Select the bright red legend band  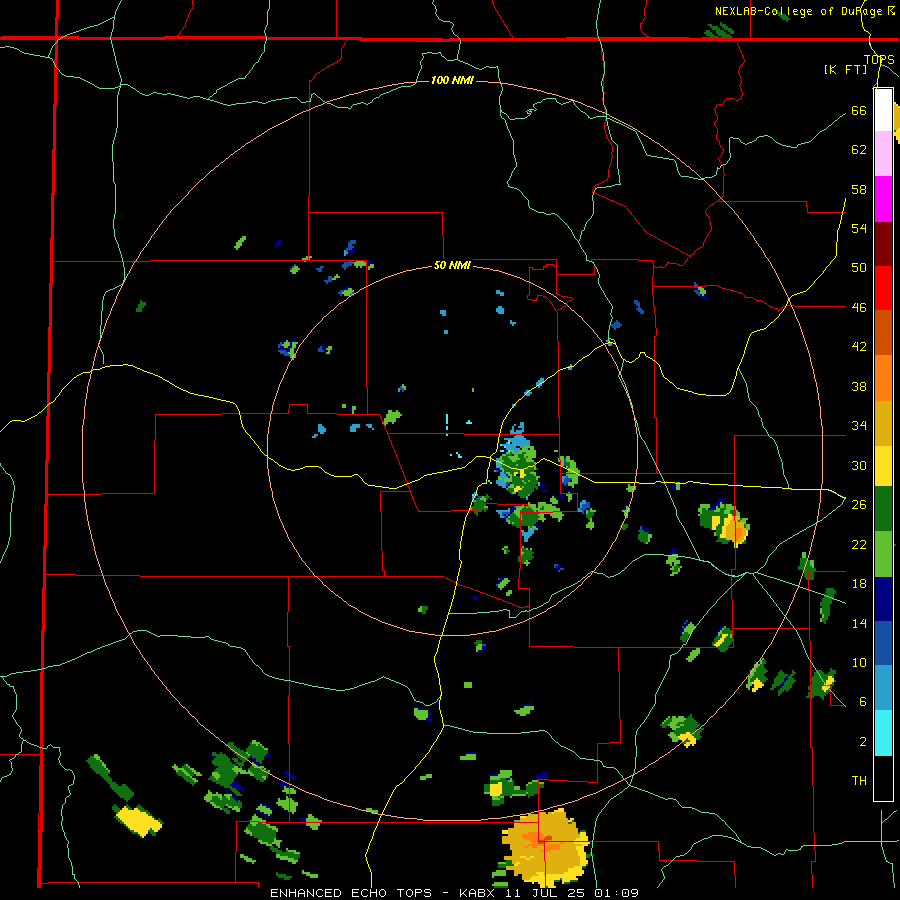tap(883, 288)
